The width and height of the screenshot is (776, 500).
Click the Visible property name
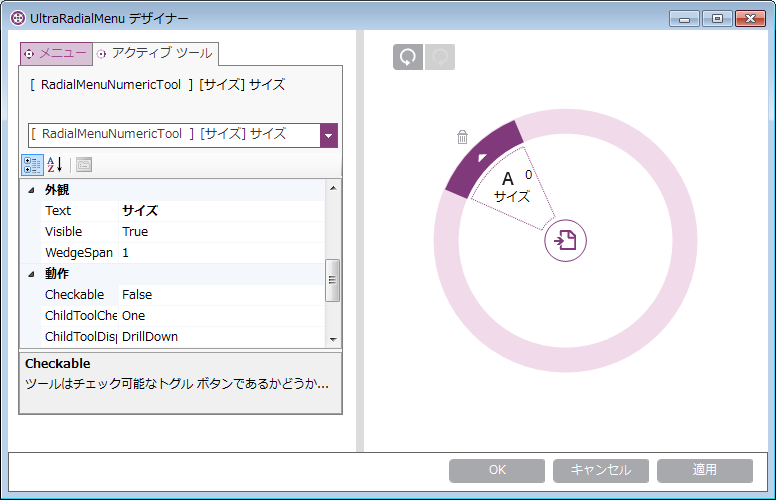coord(63,232)
